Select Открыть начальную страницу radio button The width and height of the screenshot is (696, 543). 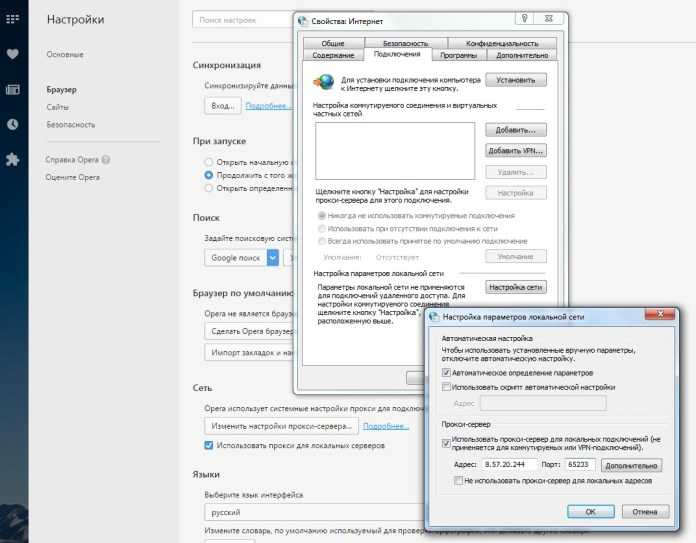pos(209,162)
